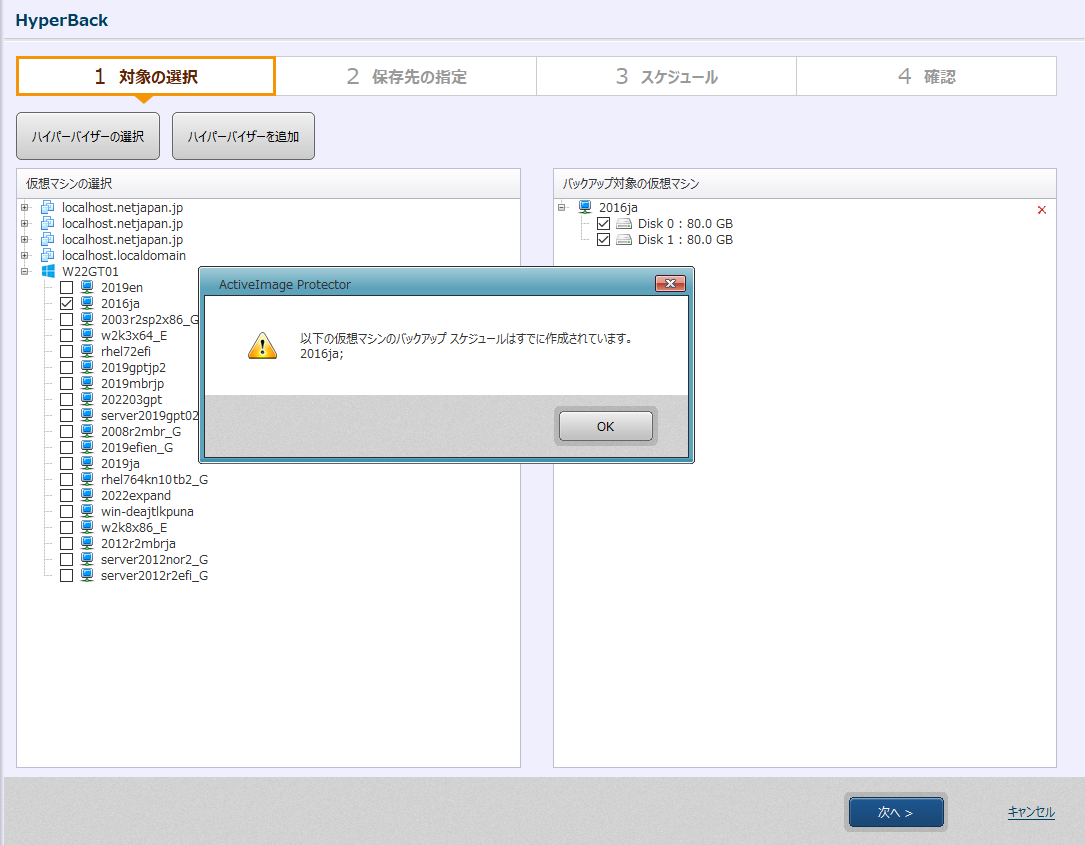Viewport: 1085px width, 845px height.
Task: Check the 202203gpt checkbox
Action: [66, 399]
